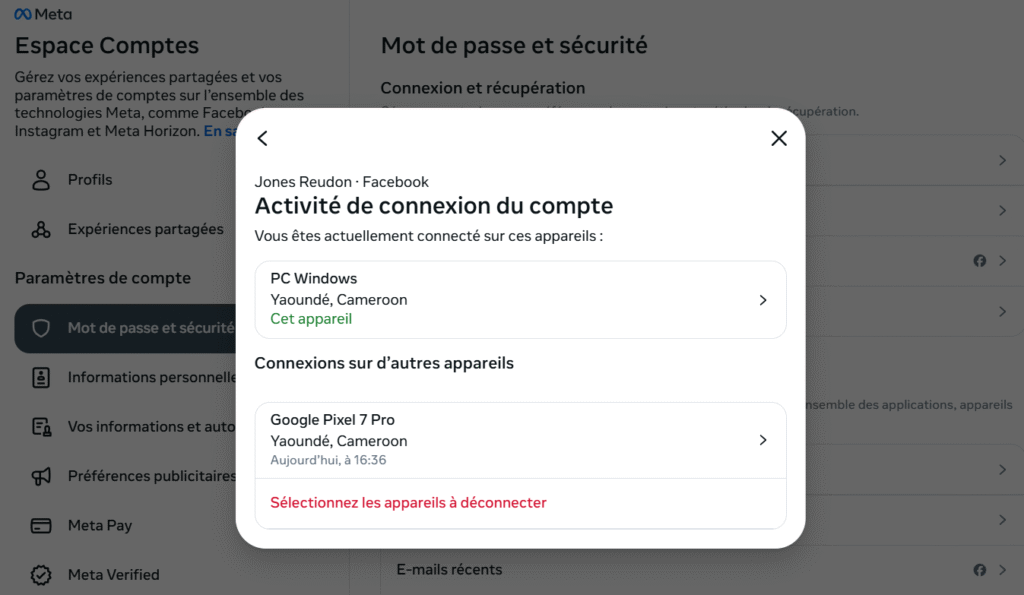Viewport: 1024px width, 595px height.
Task: Expand Google Pixel 7 Pro chevron
Action: (x=763, y=440)
